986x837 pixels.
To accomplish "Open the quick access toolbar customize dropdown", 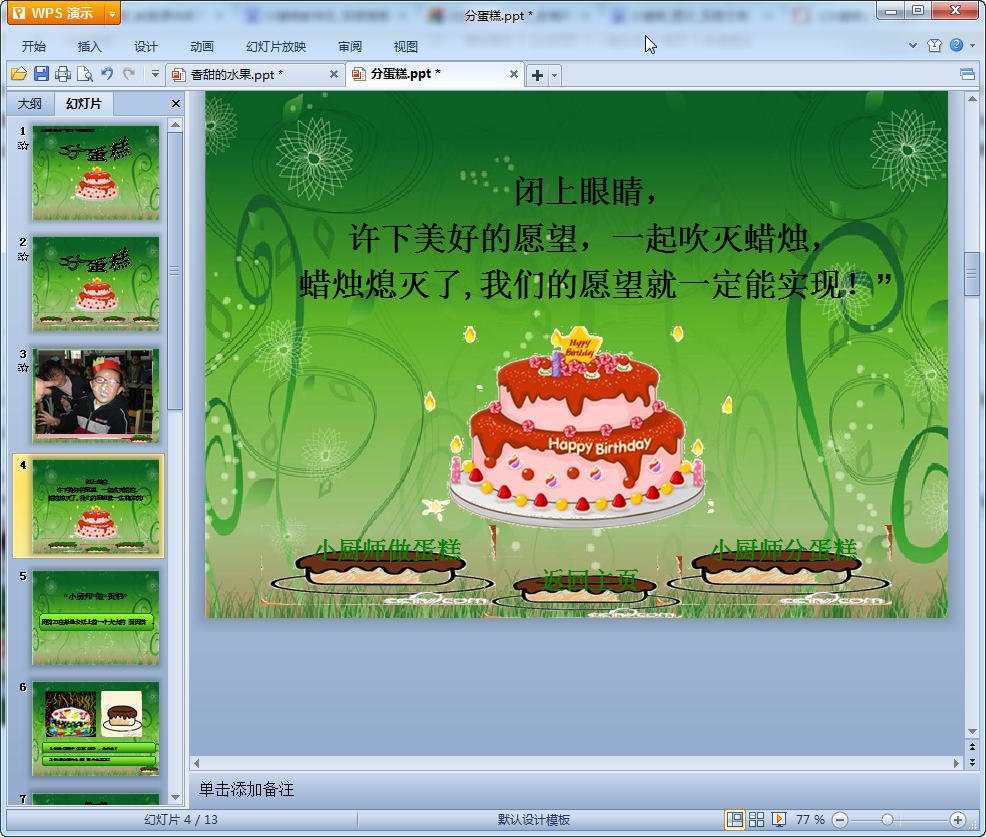I will point(155,74).
